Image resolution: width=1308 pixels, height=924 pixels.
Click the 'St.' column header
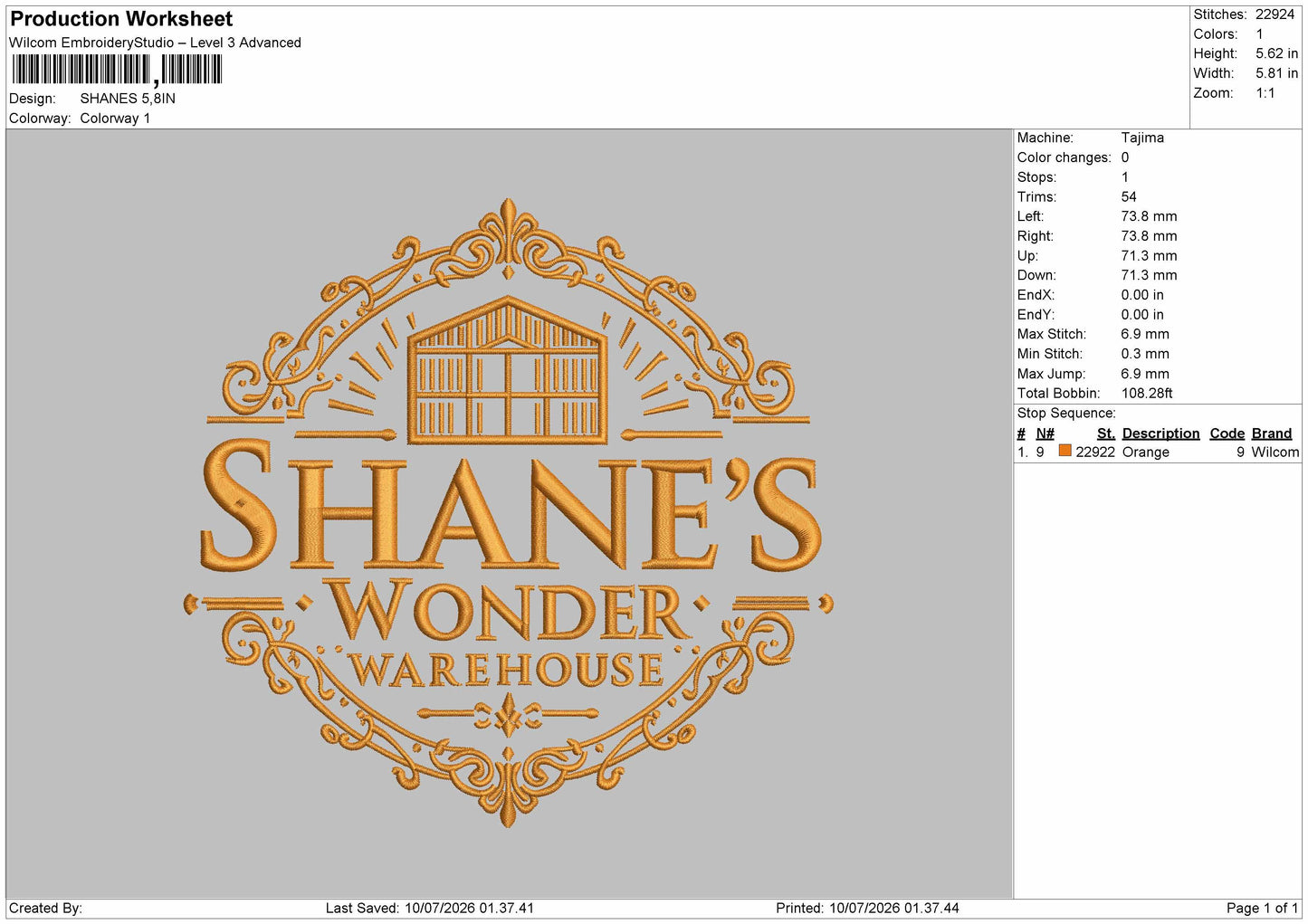pyautogui.click(x=1106, y=433)
